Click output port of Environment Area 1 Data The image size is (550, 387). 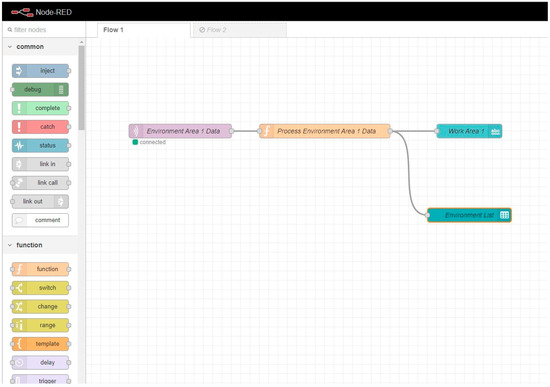[232, 131]
